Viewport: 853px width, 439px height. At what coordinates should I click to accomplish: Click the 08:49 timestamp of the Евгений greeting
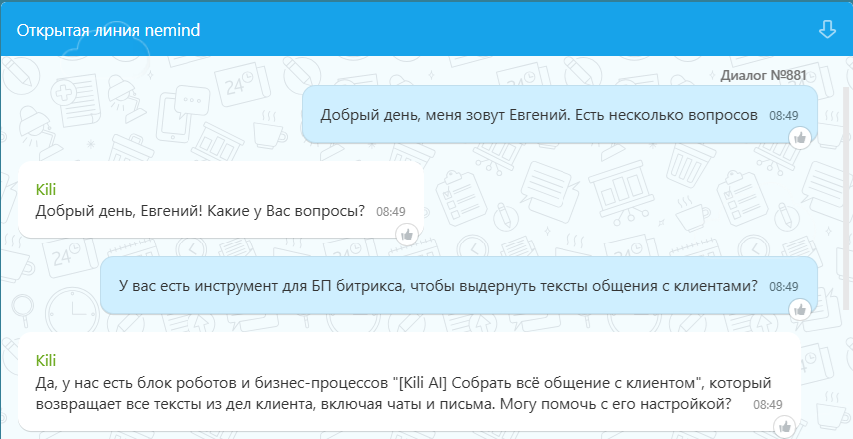(x=783, y=116)
